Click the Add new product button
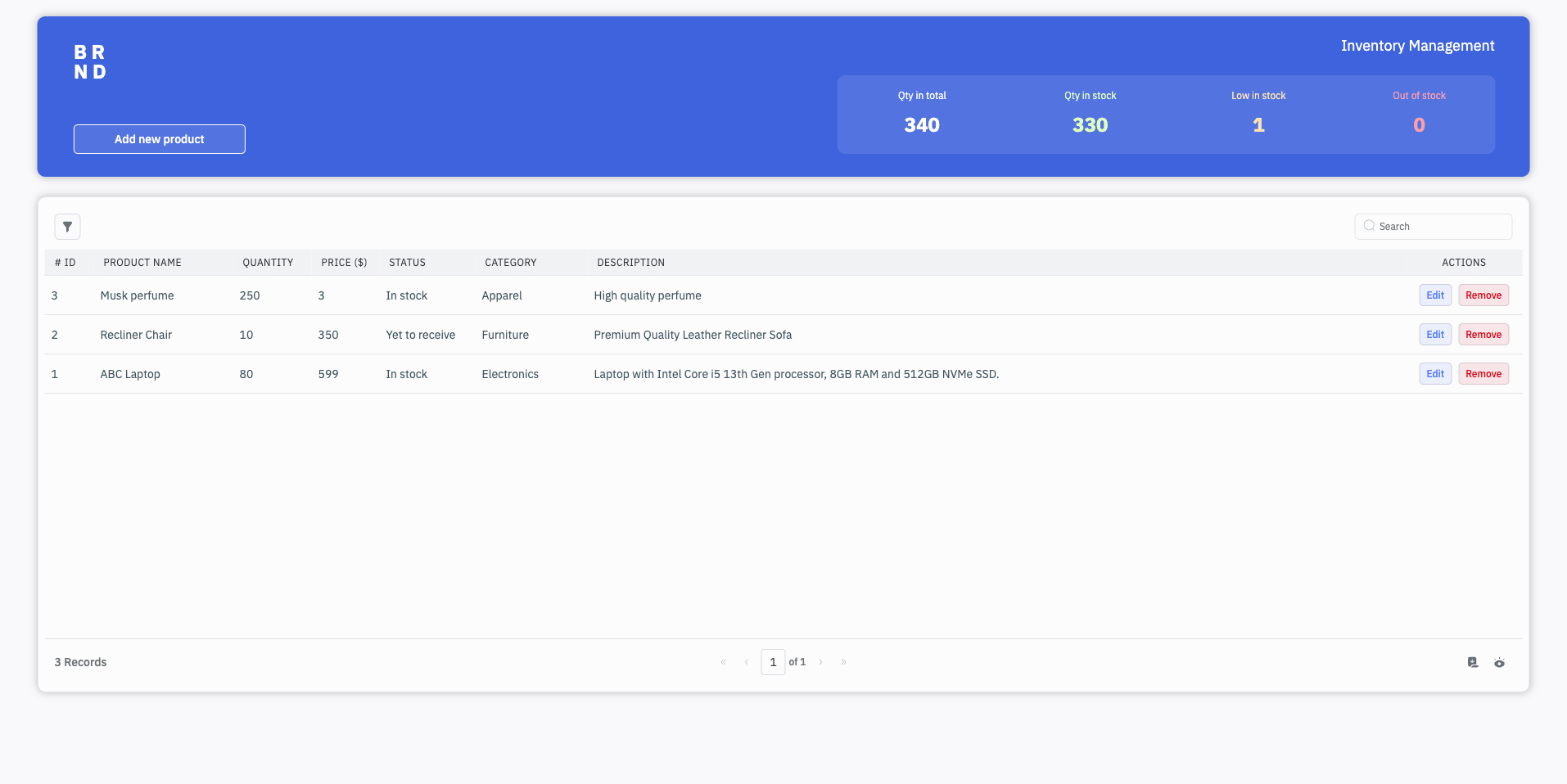The width and height of the screenshot is (1567, 784). [159, 139]
